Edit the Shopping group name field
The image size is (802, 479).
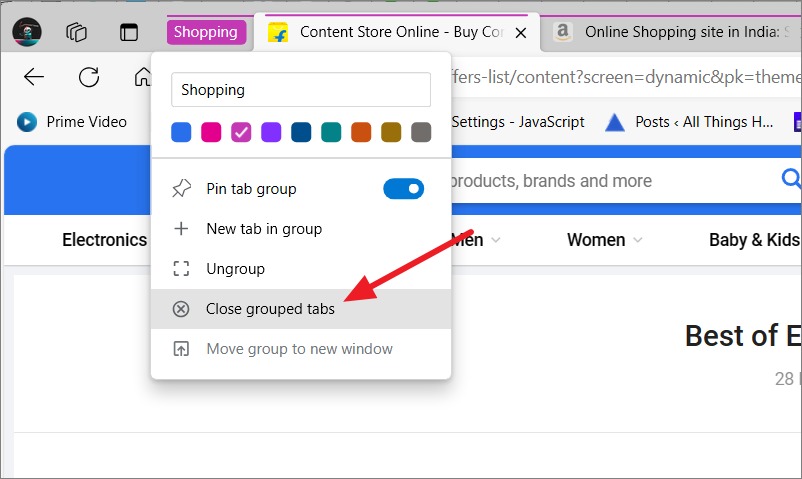pos(301,90)
